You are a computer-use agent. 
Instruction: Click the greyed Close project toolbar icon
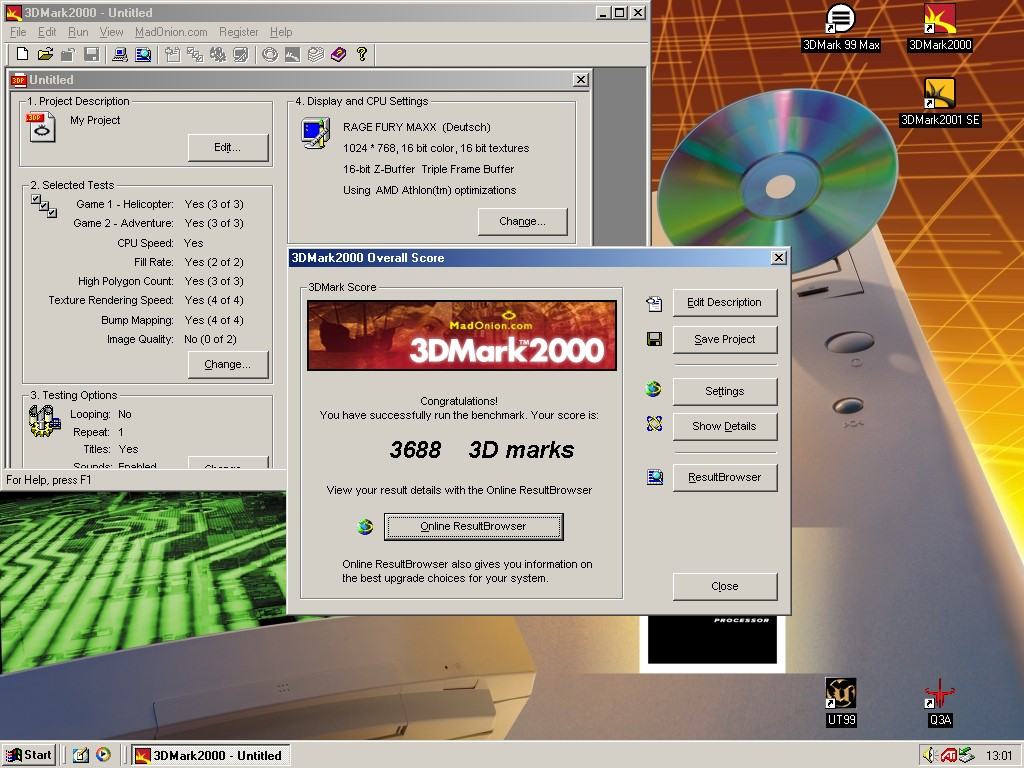coord(68,54)
